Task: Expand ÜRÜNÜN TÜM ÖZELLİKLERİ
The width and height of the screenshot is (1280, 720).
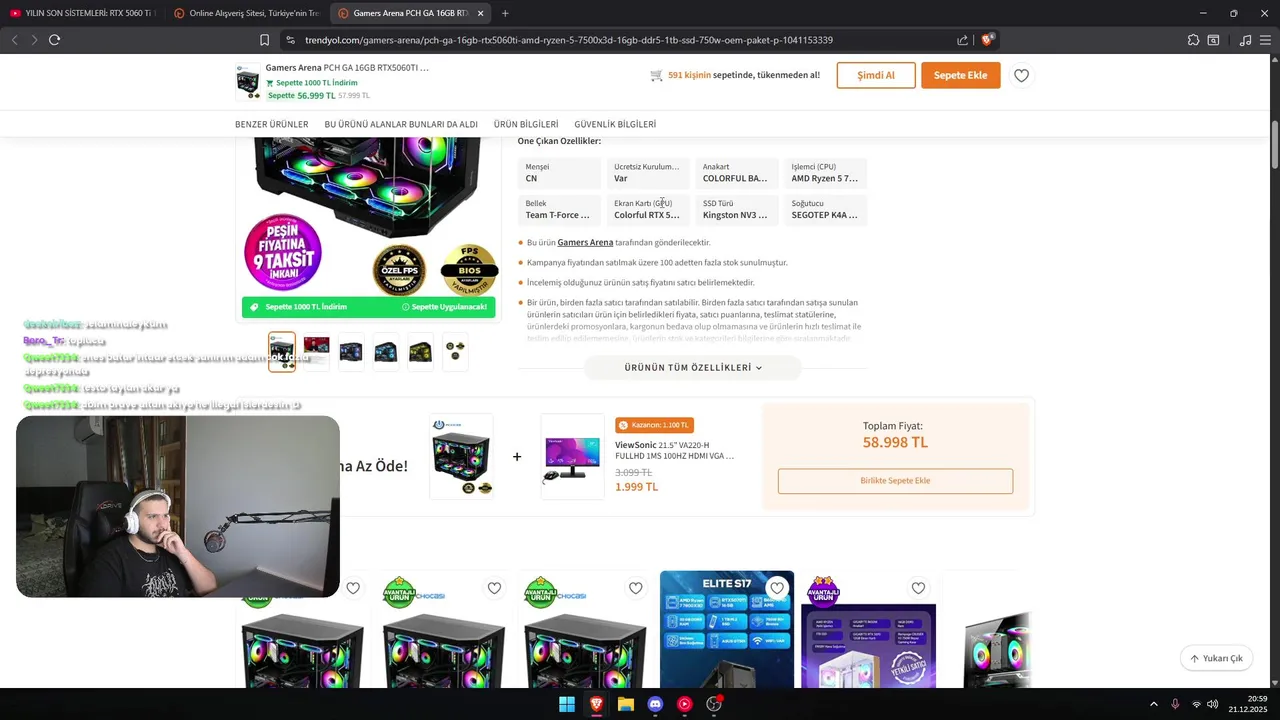Action: (693, 368)
